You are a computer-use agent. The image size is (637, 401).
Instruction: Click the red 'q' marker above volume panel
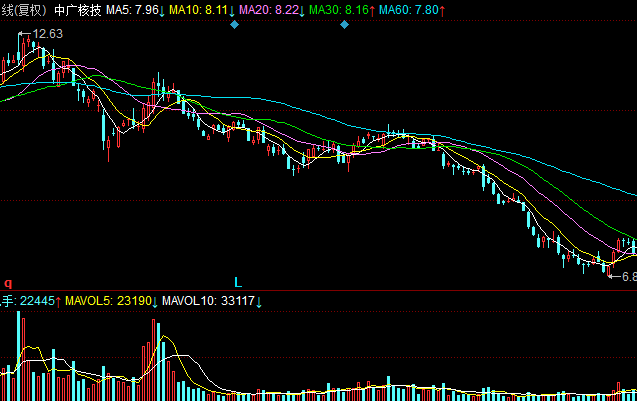click(7, 283)
